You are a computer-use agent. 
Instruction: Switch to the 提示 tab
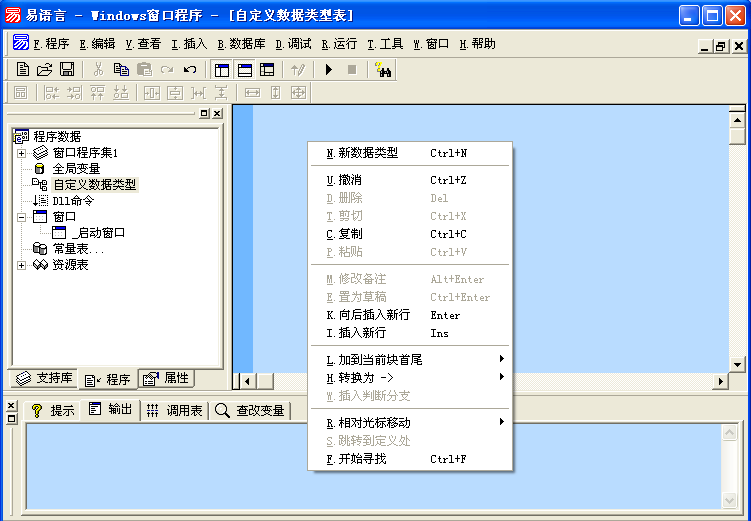tap(52, 410)
